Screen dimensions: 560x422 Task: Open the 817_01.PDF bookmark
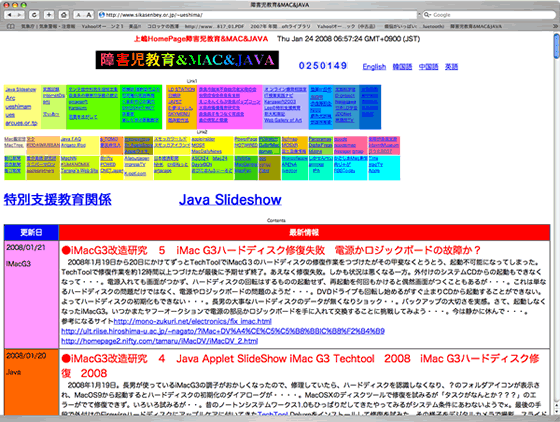click(214, 26)
